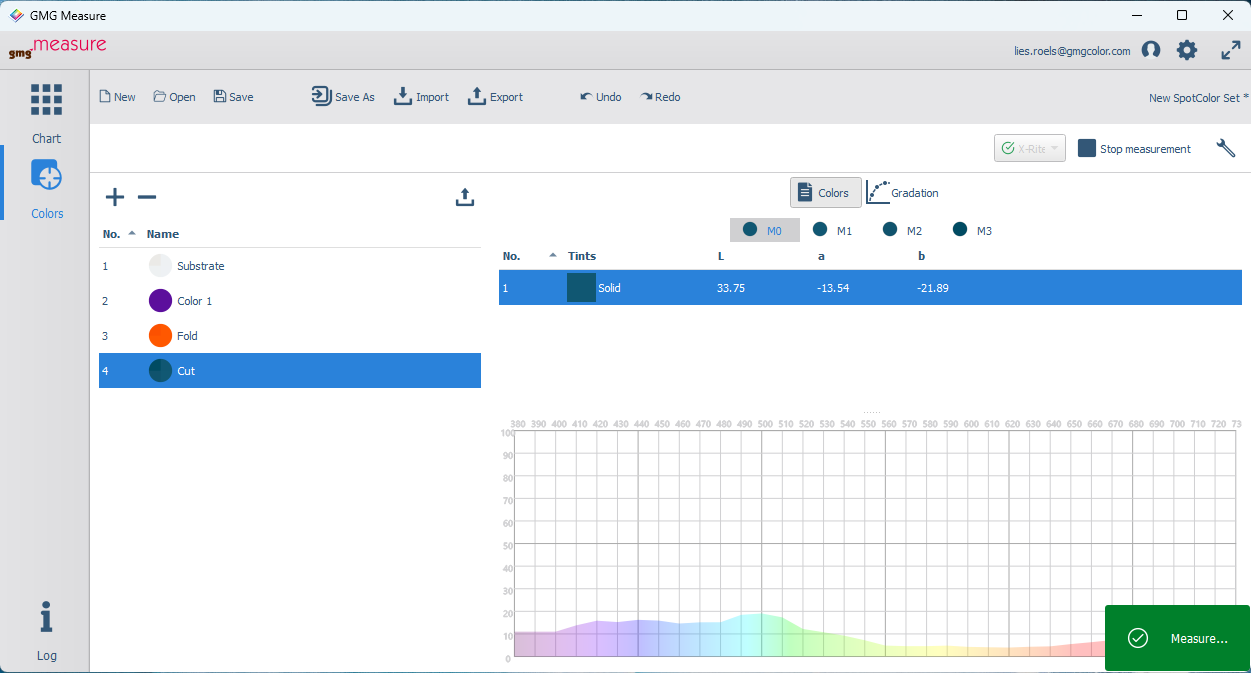Click the upload icon above color list

tap(464, 197)
